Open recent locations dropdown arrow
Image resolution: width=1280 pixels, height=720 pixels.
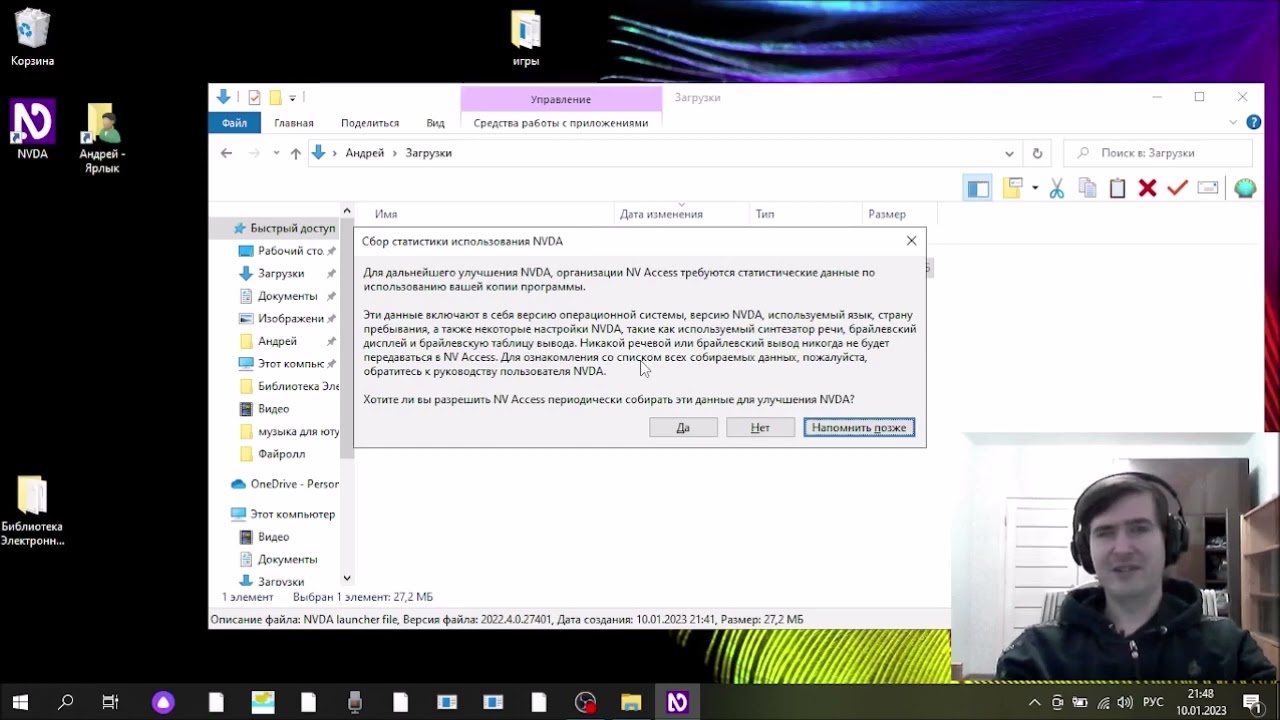(x=275, y=153)
